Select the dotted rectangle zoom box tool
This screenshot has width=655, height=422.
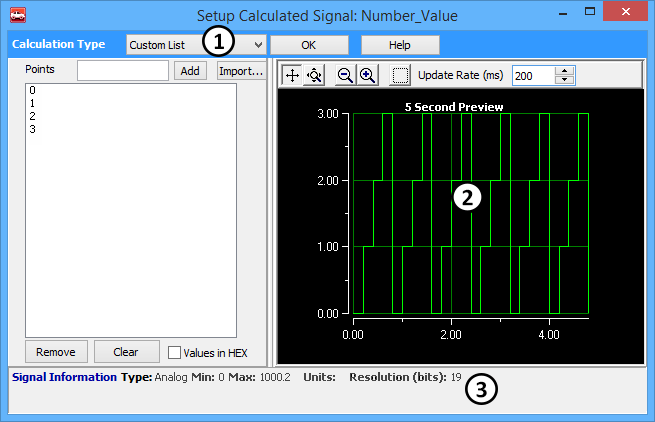pyautogui.click(x=400, y=75)
